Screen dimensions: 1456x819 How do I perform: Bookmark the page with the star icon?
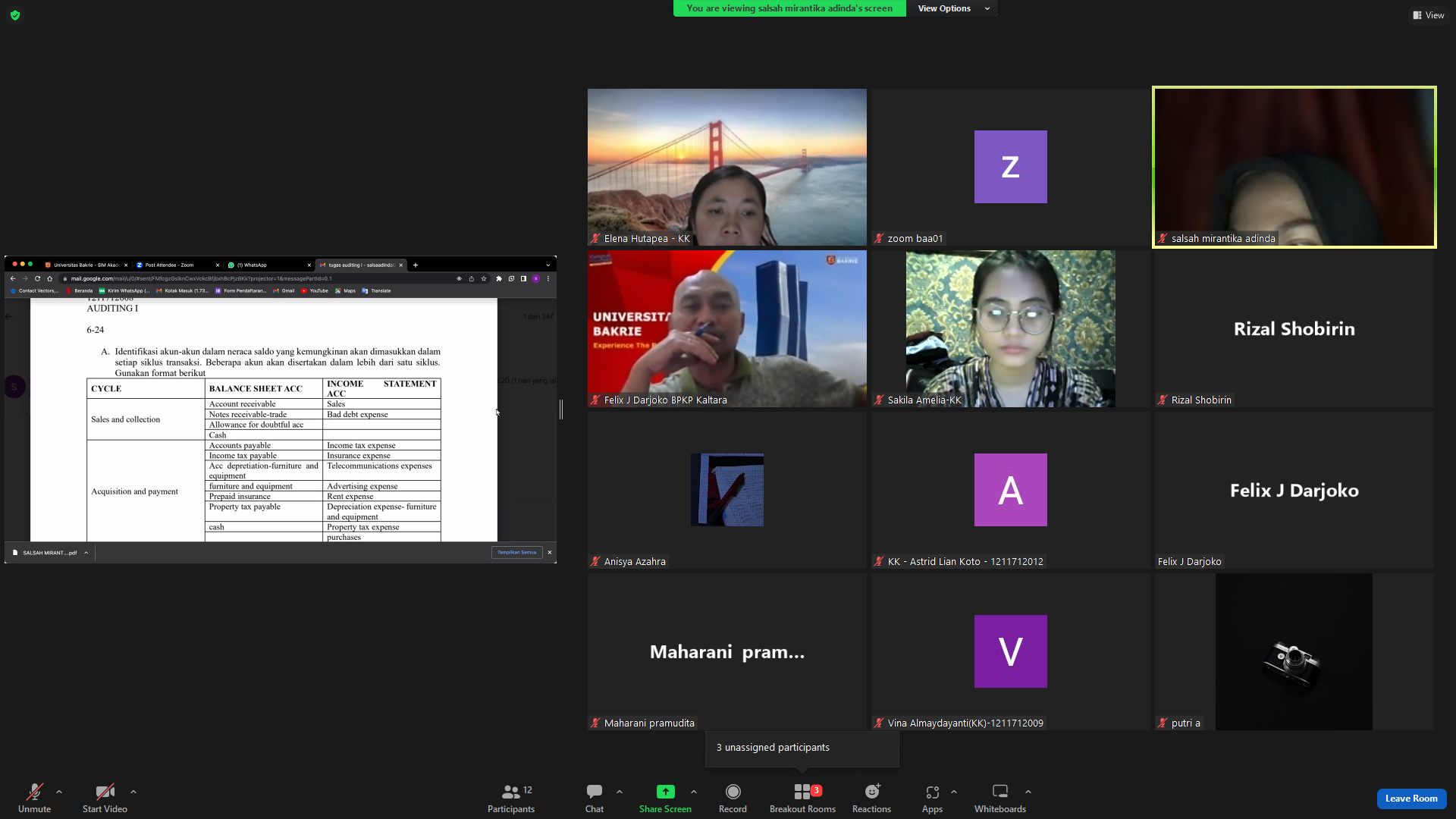pyautogui.click(x=484, y=278)
